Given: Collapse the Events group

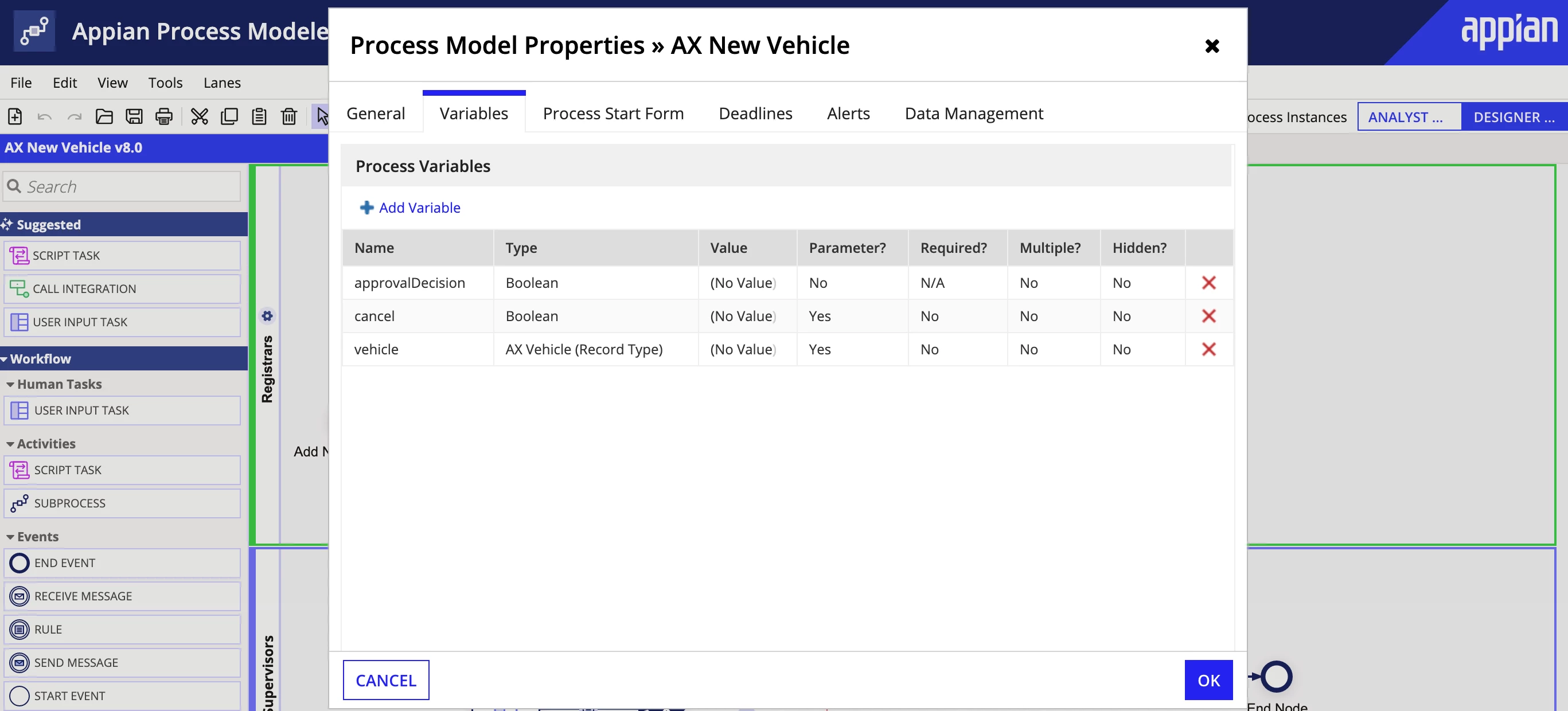Looking at the screenshot, I should [x=10, y=537].
